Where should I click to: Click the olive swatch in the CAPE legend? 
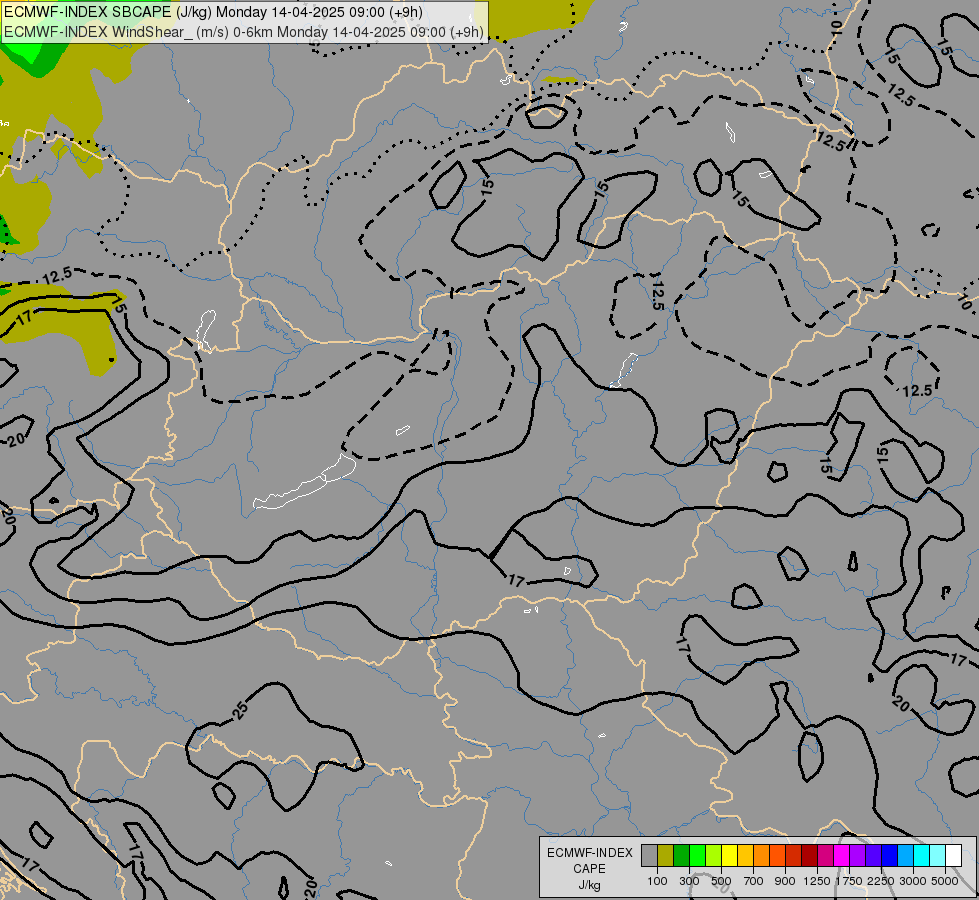(x=666, y=855)
